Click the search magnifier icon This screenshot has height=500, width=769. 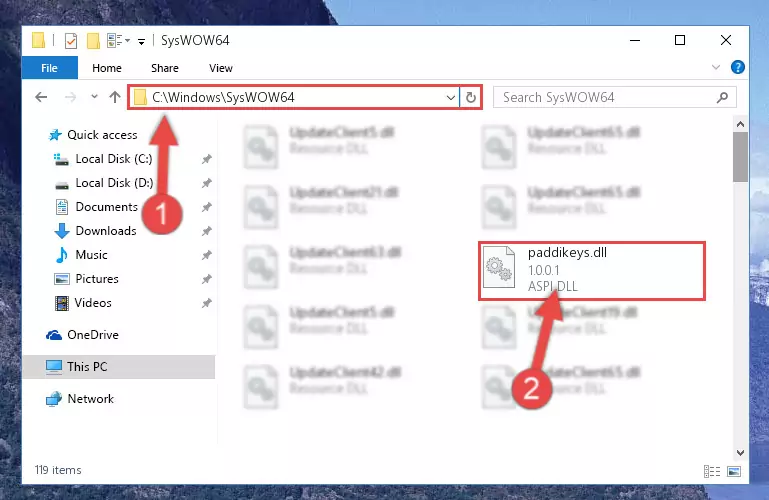(722, 98)
